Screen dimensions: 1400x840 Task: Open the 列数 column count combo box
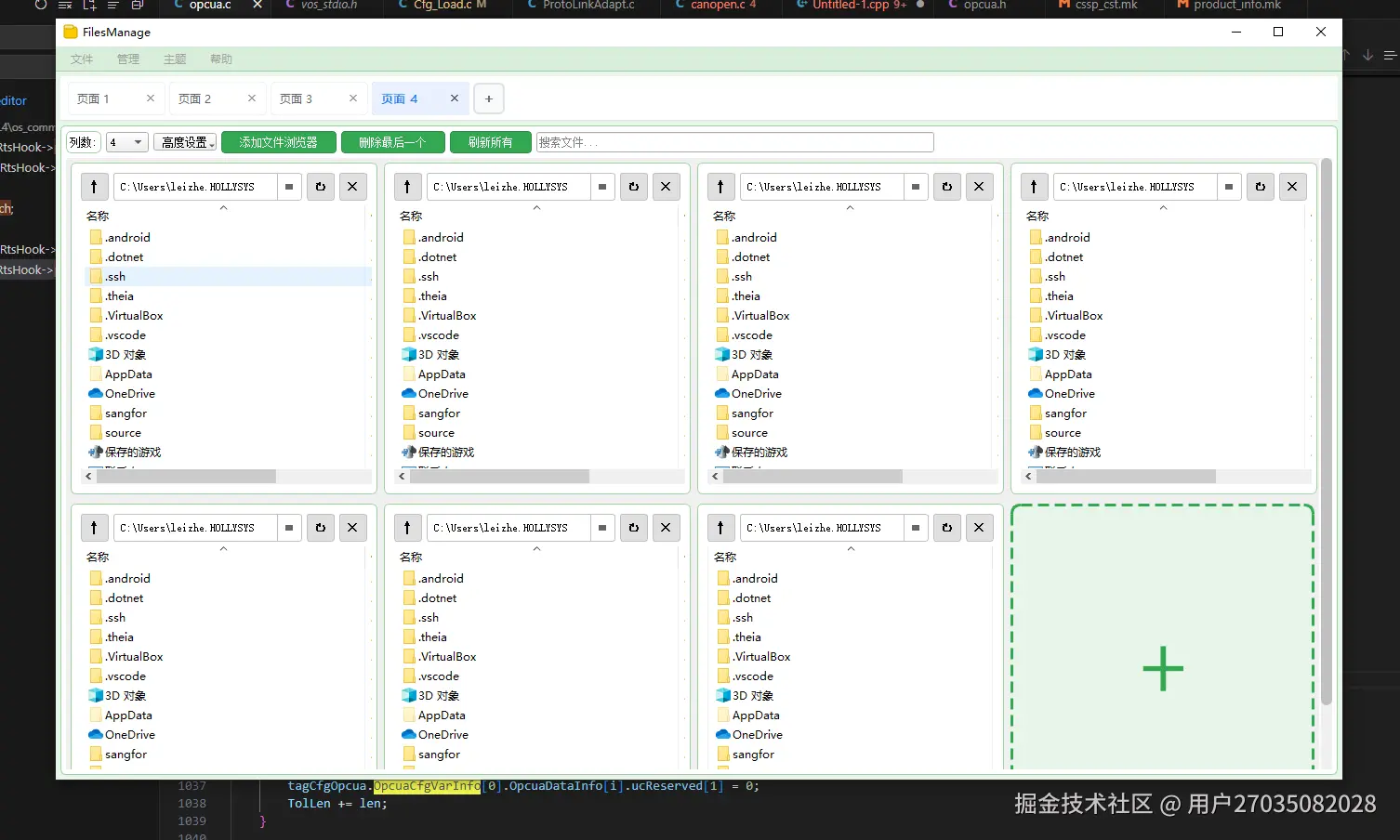click(126, 142)
